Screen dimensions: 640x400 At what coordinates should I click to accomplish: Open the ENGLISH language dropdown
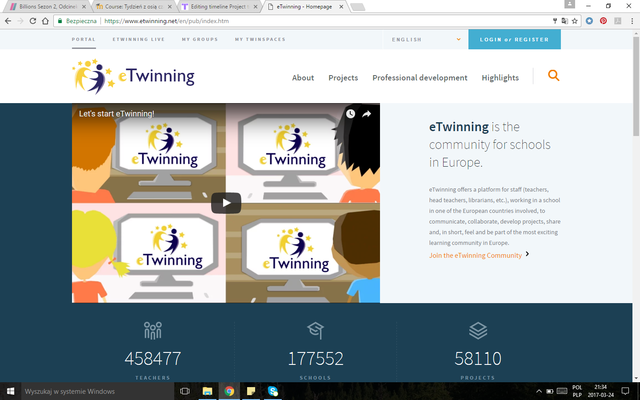(x=426, y=40)
